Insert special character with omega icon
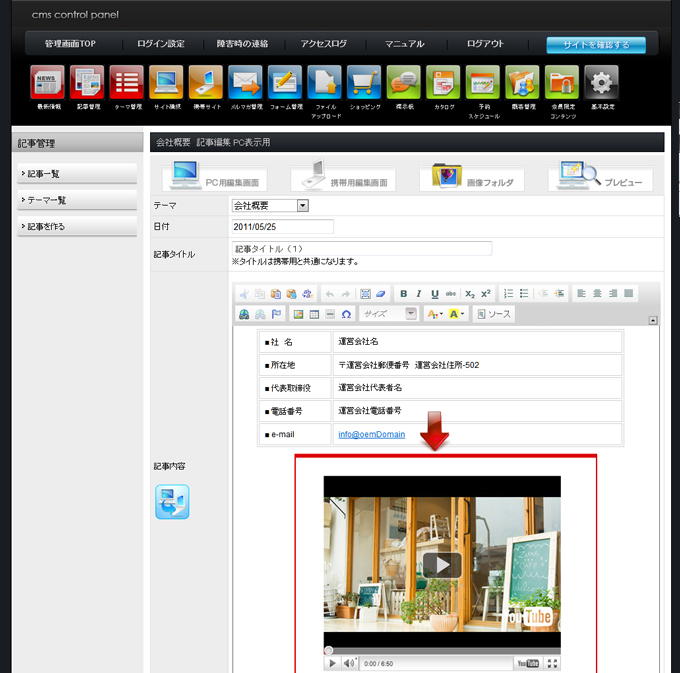 346,314
